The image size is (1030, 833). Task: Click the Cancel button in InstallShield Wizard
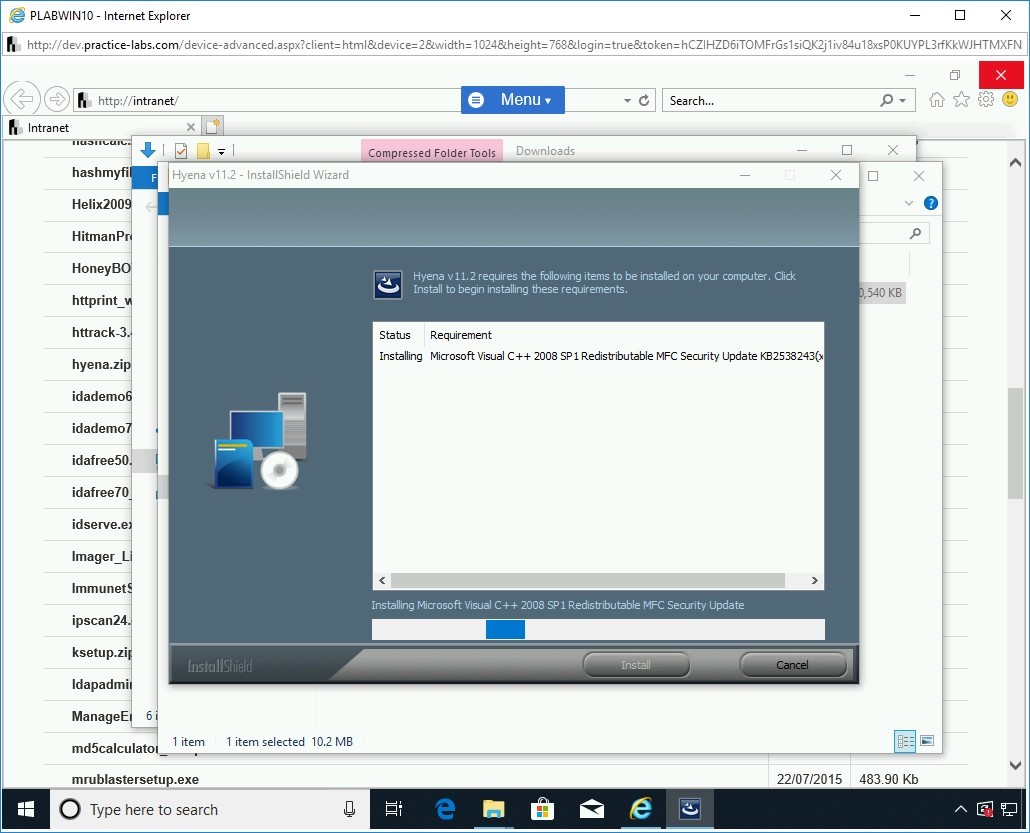pyautogui.click(x=792, y=665)
